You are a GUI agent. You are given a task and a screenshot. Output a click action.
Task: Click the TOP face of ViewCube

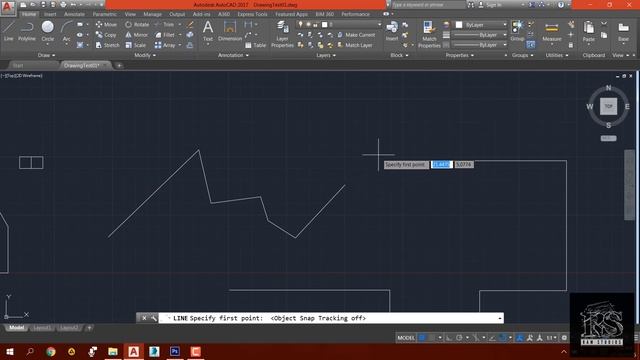608,107
